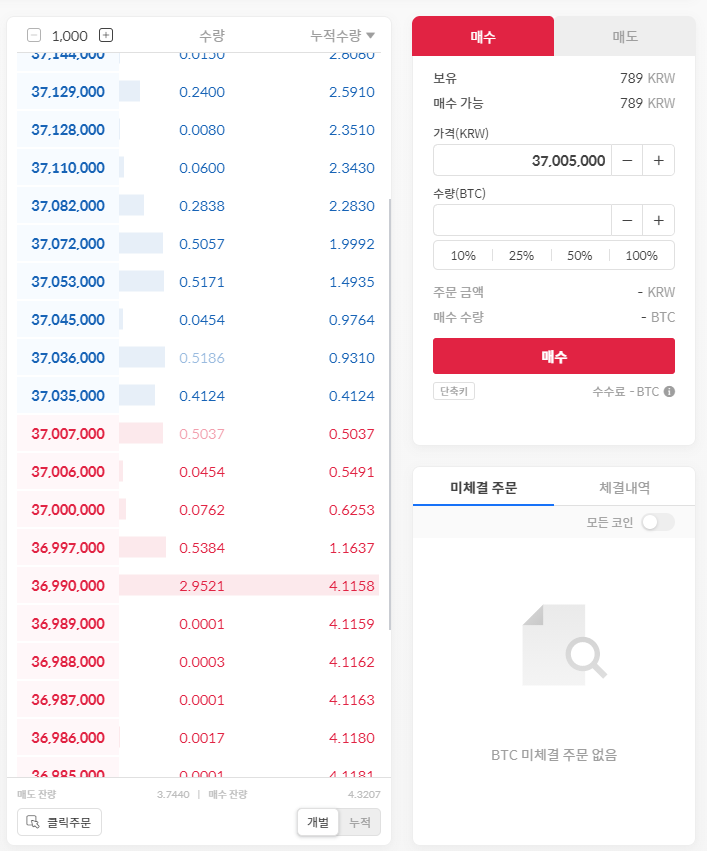Select the 36,990,000 bid price row

(68, 585)
